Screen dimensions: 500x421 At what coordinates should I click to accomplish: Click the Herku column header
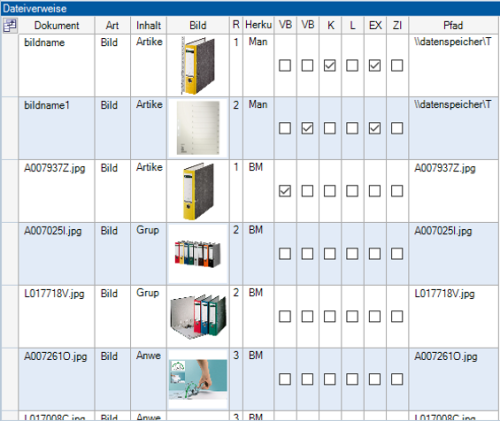click(258, 25)
